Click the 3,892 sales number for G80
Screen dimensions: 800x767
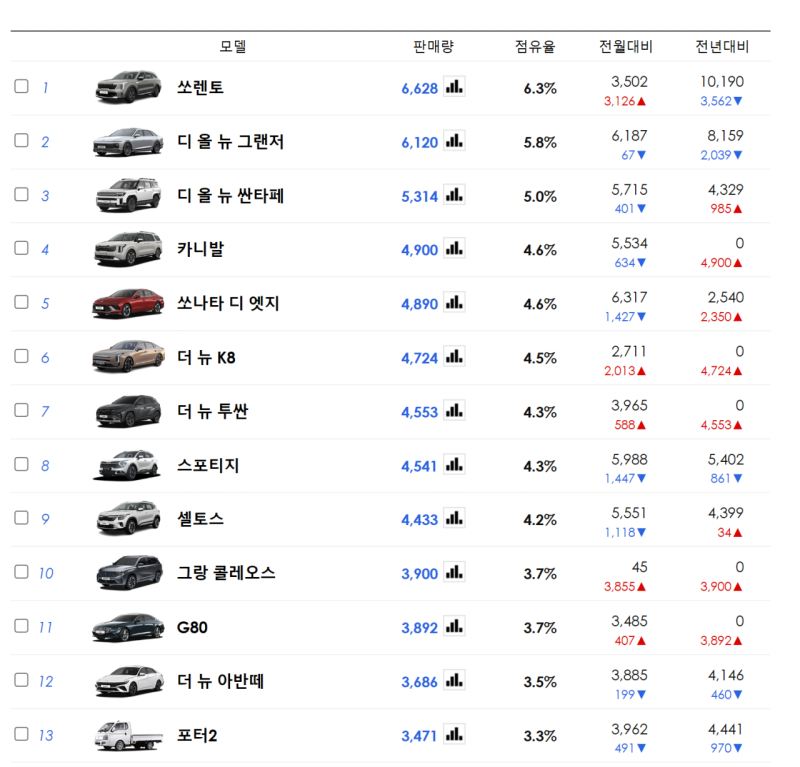419,628
